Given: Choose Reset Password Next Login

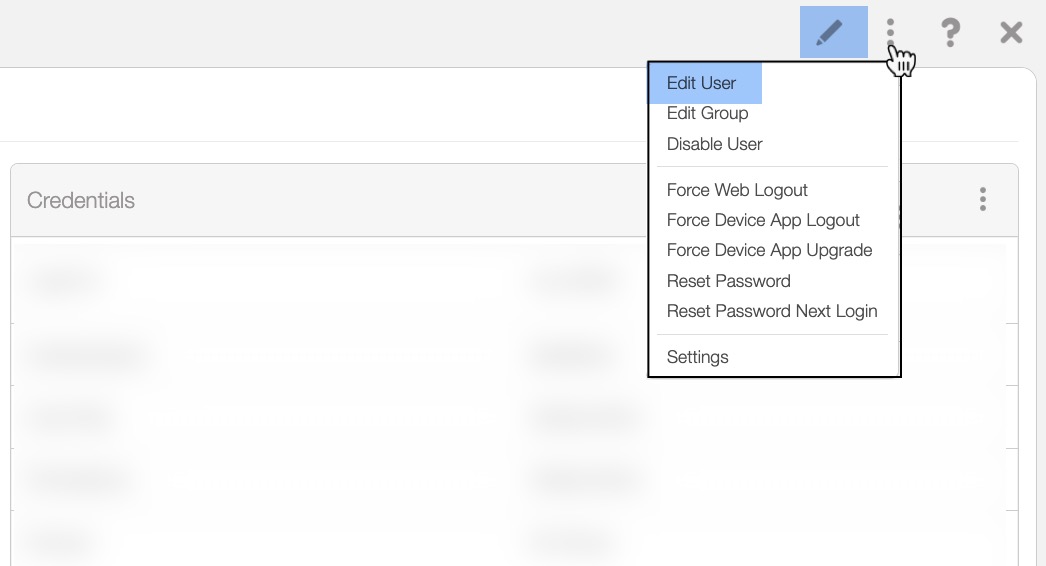Looking at the screenshot, I should coord(772,311).
